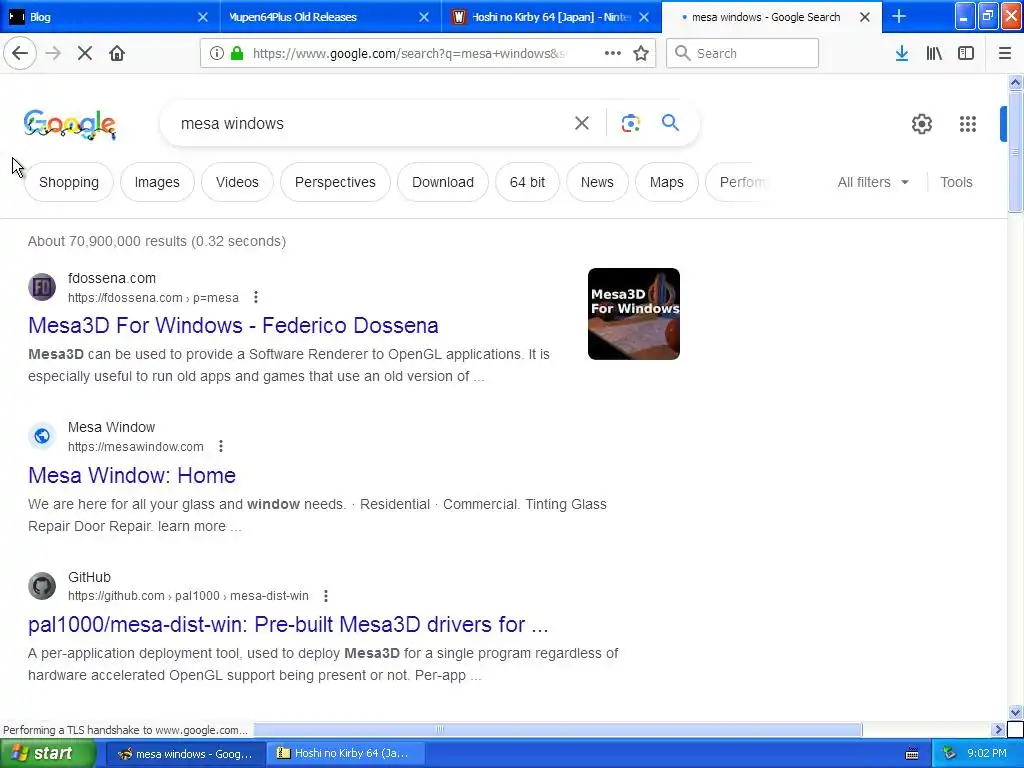Open pal1000/mesa-dist-win result link
Image resolution: width=1024 pixels, height=768 pixels.
(x=288, y=624)
